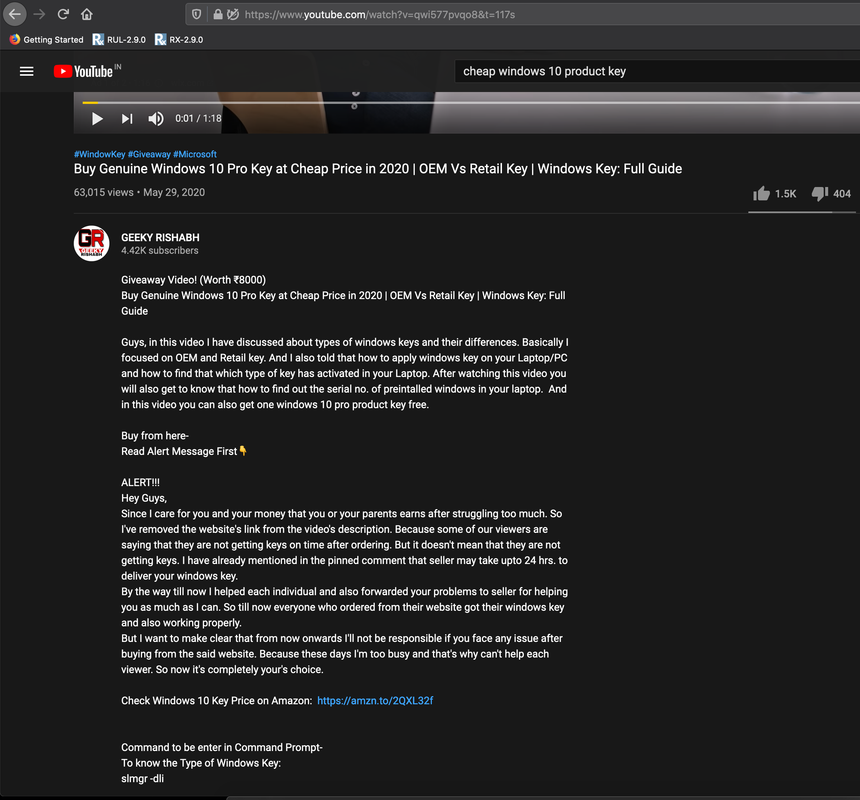Click the video progress bar

pos(471,103)
